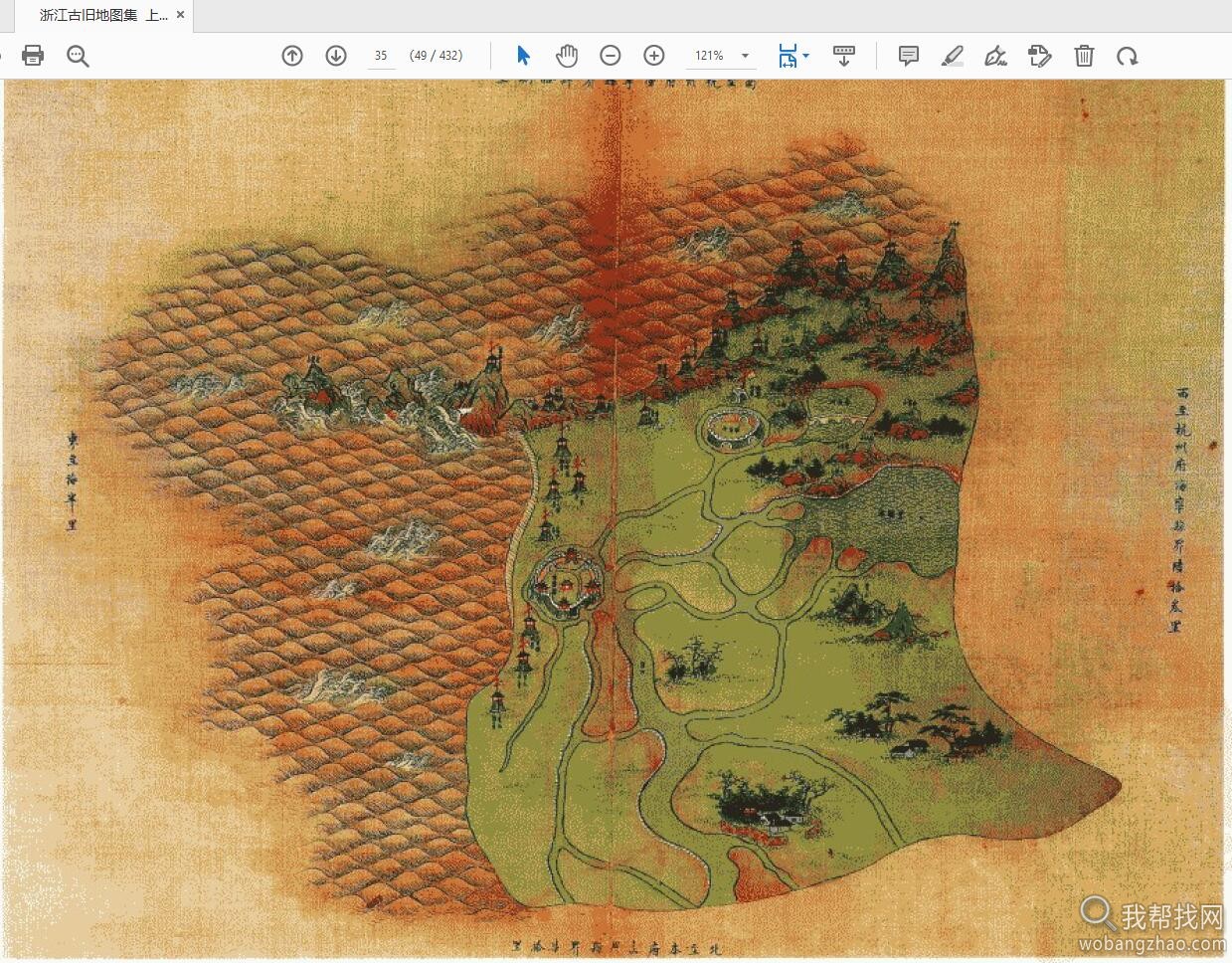
Task: Switch to the hand pan tool
Action: [x=567, y=56]
